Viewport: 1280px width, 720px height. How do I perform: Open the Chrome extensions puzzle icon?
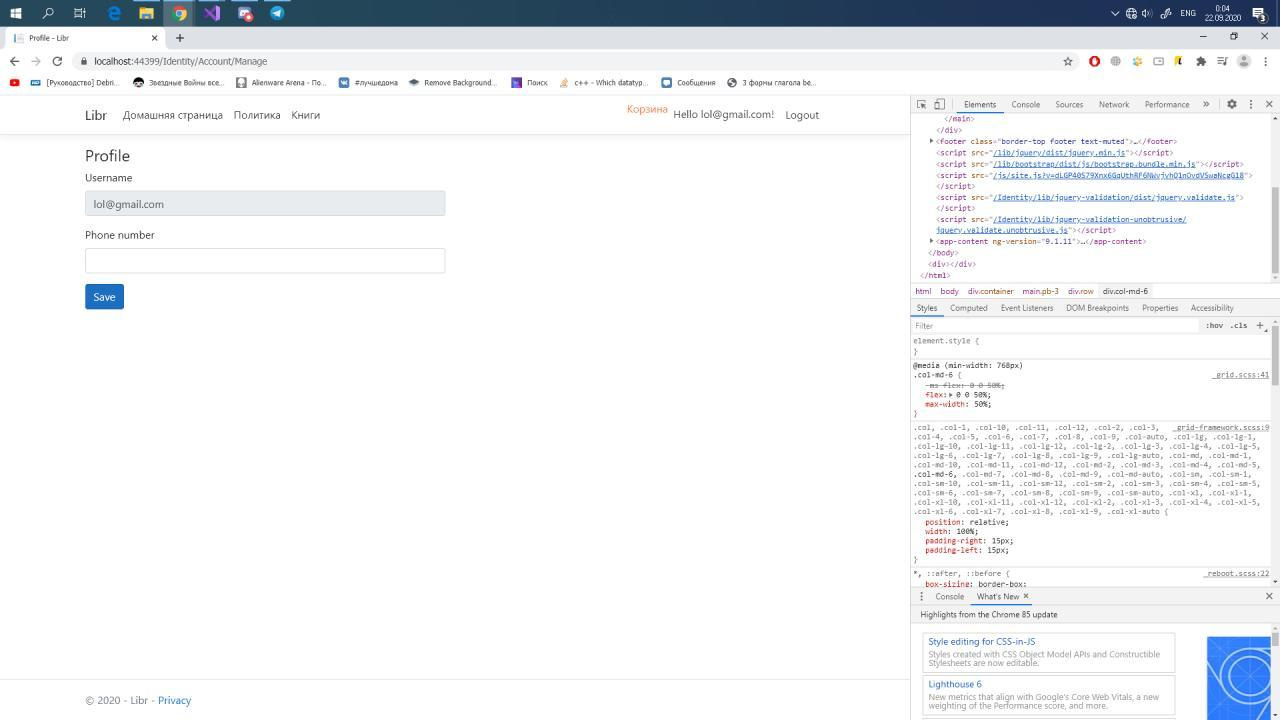click(x=1201, y=61)
